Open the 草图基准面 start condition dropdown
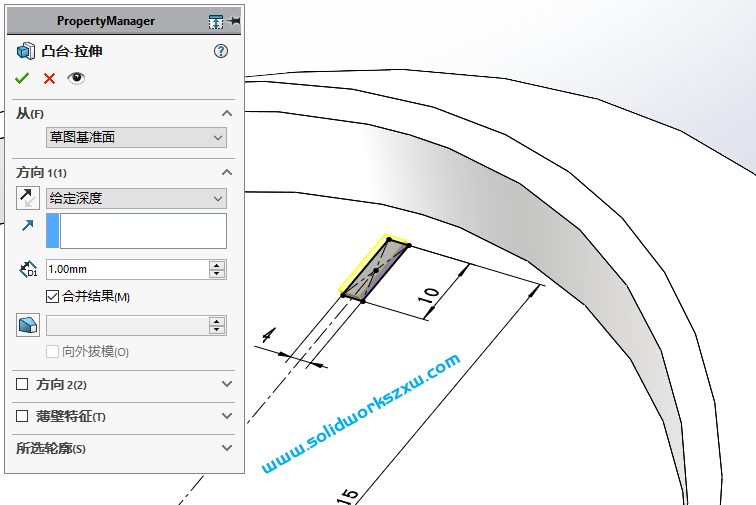Screen dimensions: 756x505 [x=136, y=137]
